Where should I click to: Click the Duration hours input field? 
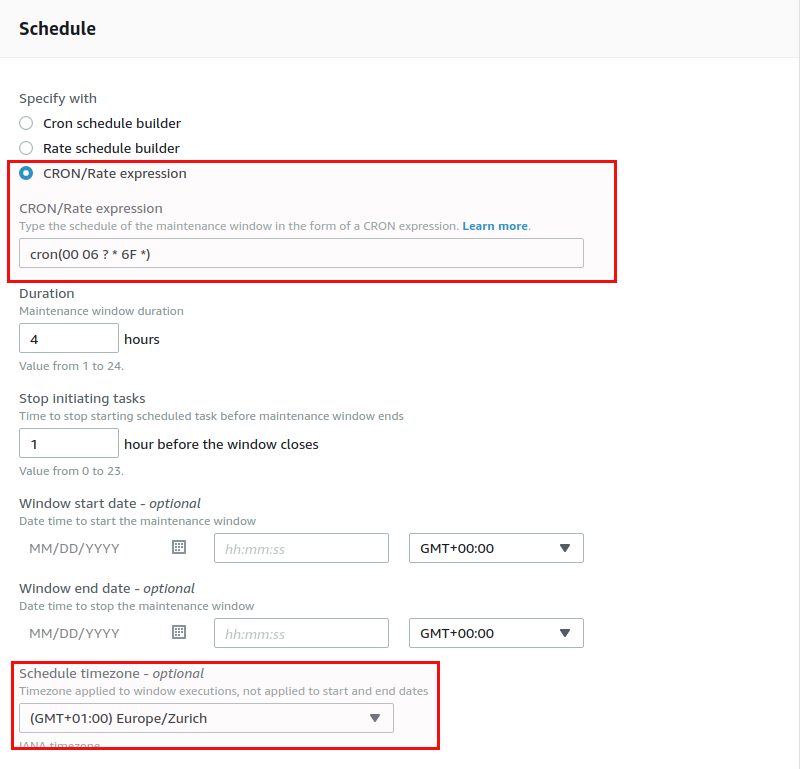click(69, 338)
